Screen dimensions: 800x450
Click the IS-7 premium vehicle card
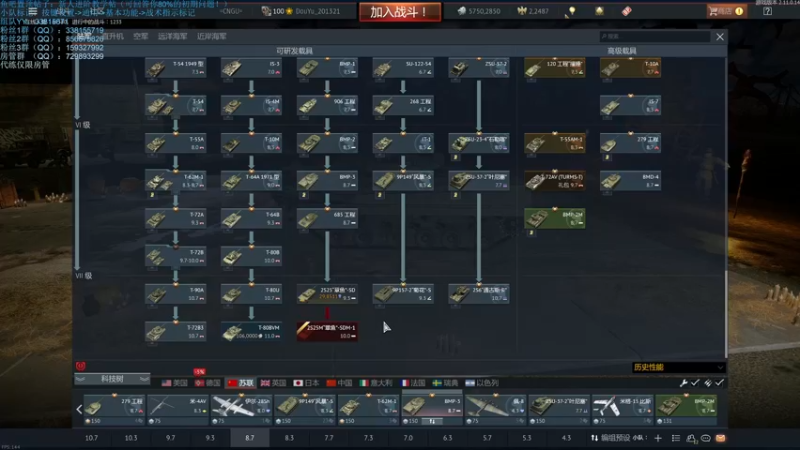(x=631, y=106)
